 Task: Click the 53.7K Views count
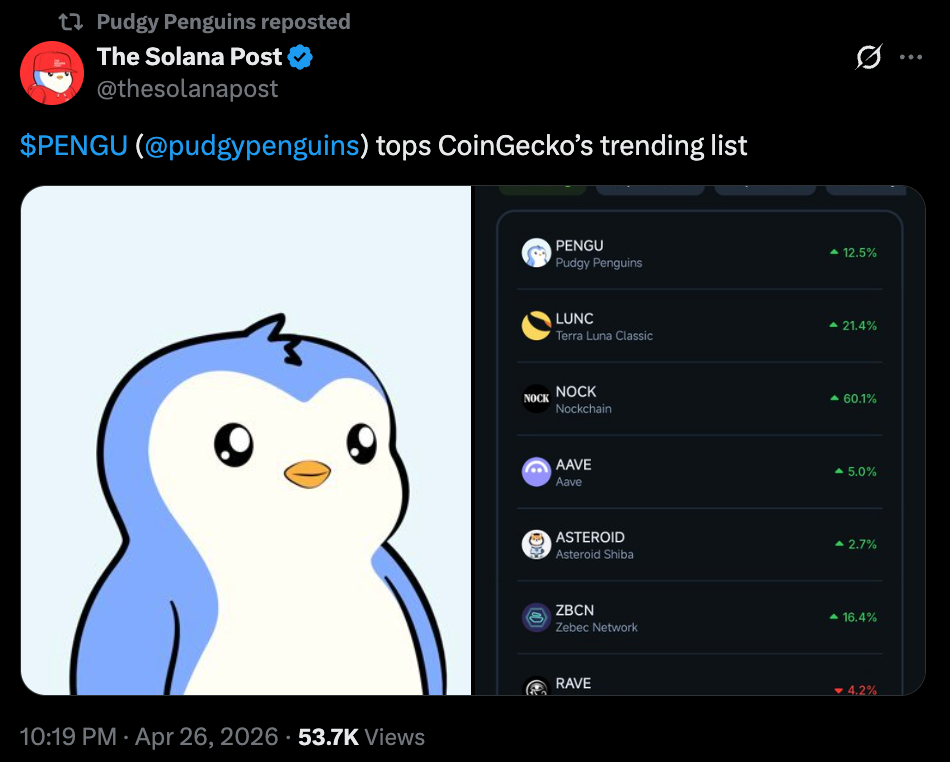click(x=361, y=737)
